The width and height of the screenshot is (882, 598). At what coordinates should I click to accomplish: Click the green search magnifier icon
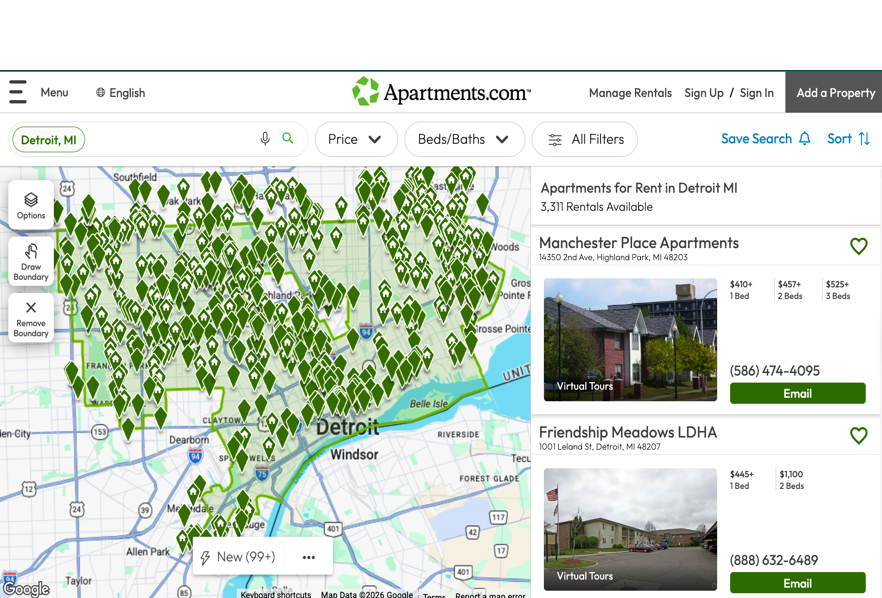click(x=287, y=138)
